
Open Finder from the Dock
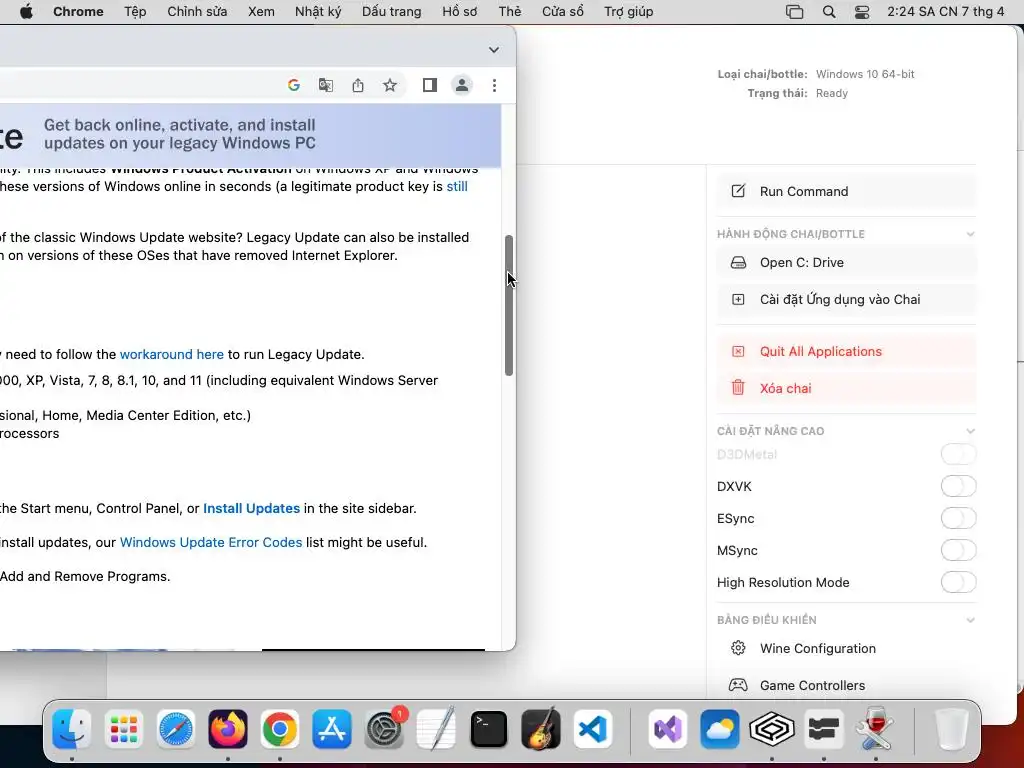pyautogui.click(x=71, y=729)
